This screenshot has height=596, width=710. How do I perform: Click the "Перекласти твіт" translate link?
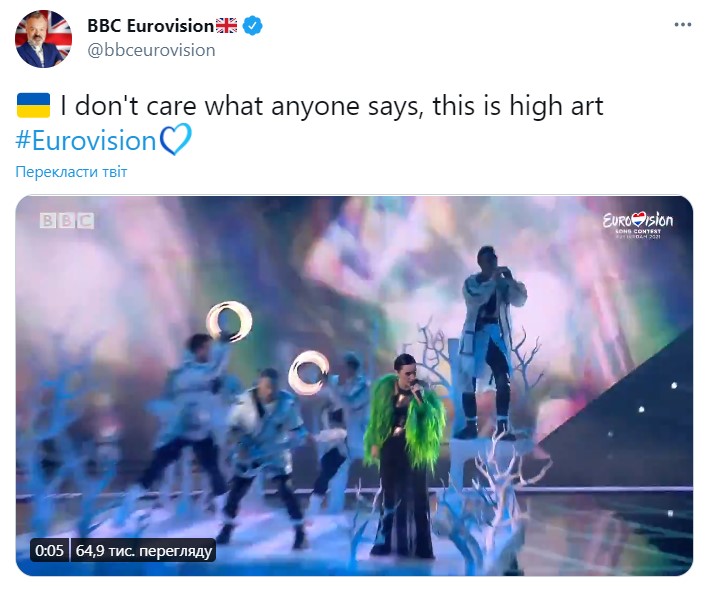pos(71,172)
